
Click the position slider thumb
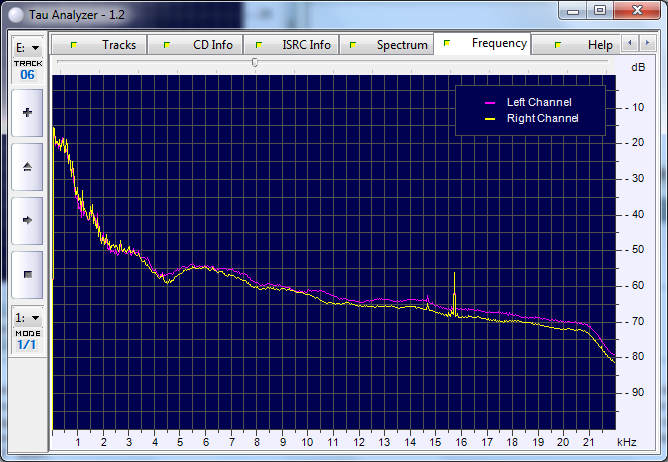[255, 63]
